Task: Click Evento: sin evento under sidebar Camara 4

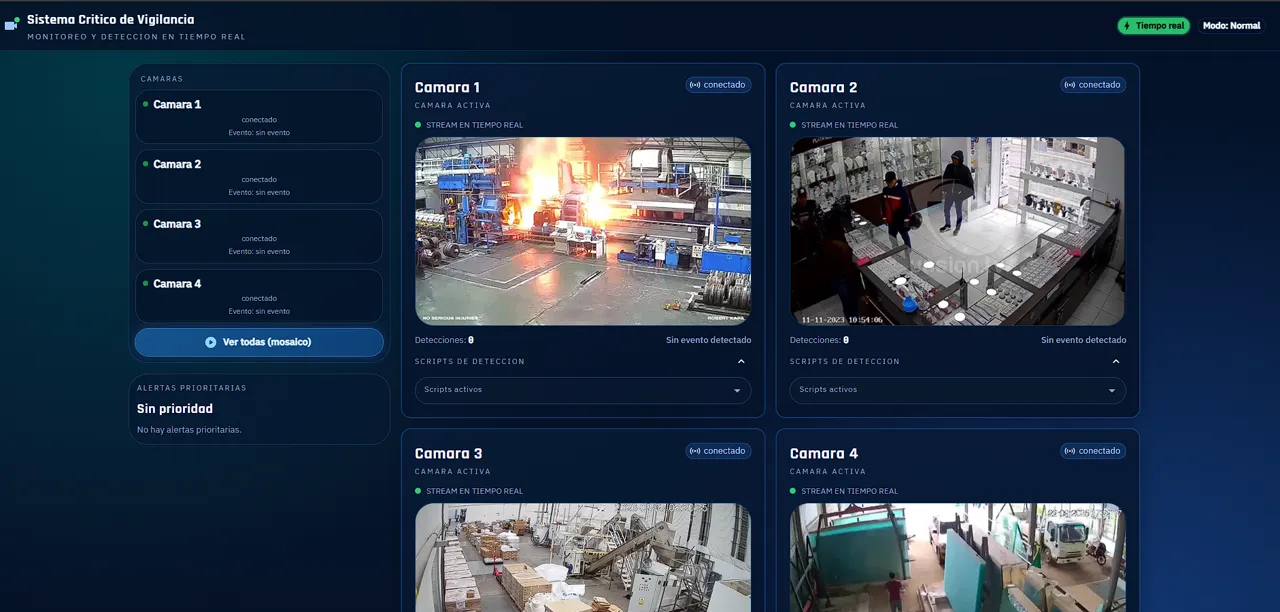Action: pyautogui.click(x=259, y=311)
